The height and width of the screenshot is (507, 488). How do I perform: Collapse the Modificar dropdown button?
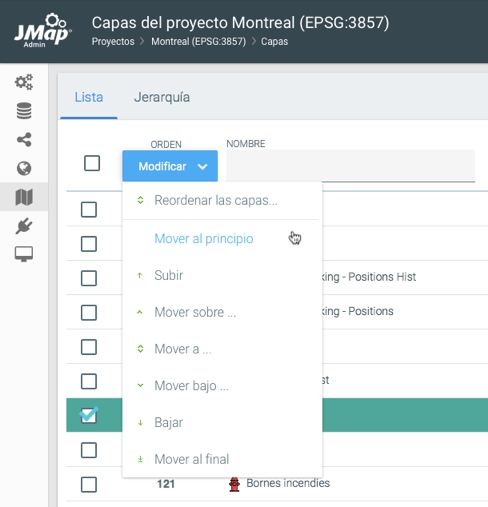[x=170, y=166]
